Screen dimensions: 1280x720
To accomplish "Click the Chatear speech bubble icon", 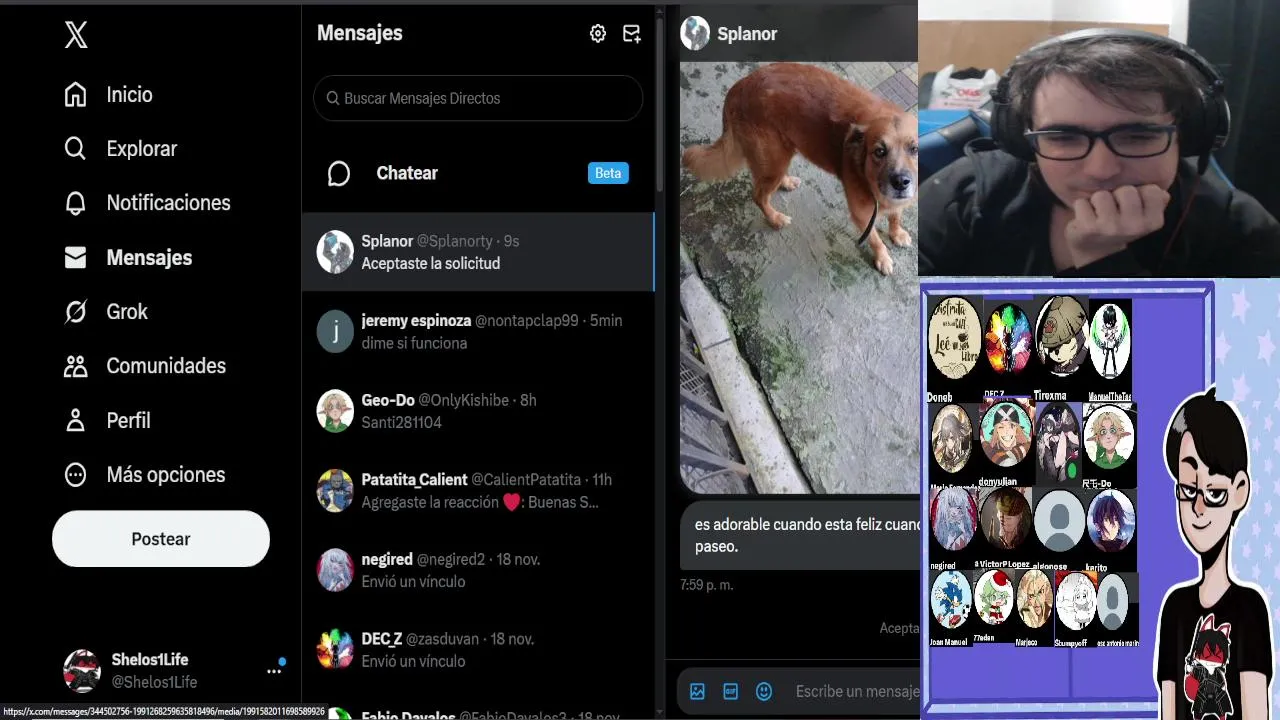I will pos(339,174).
